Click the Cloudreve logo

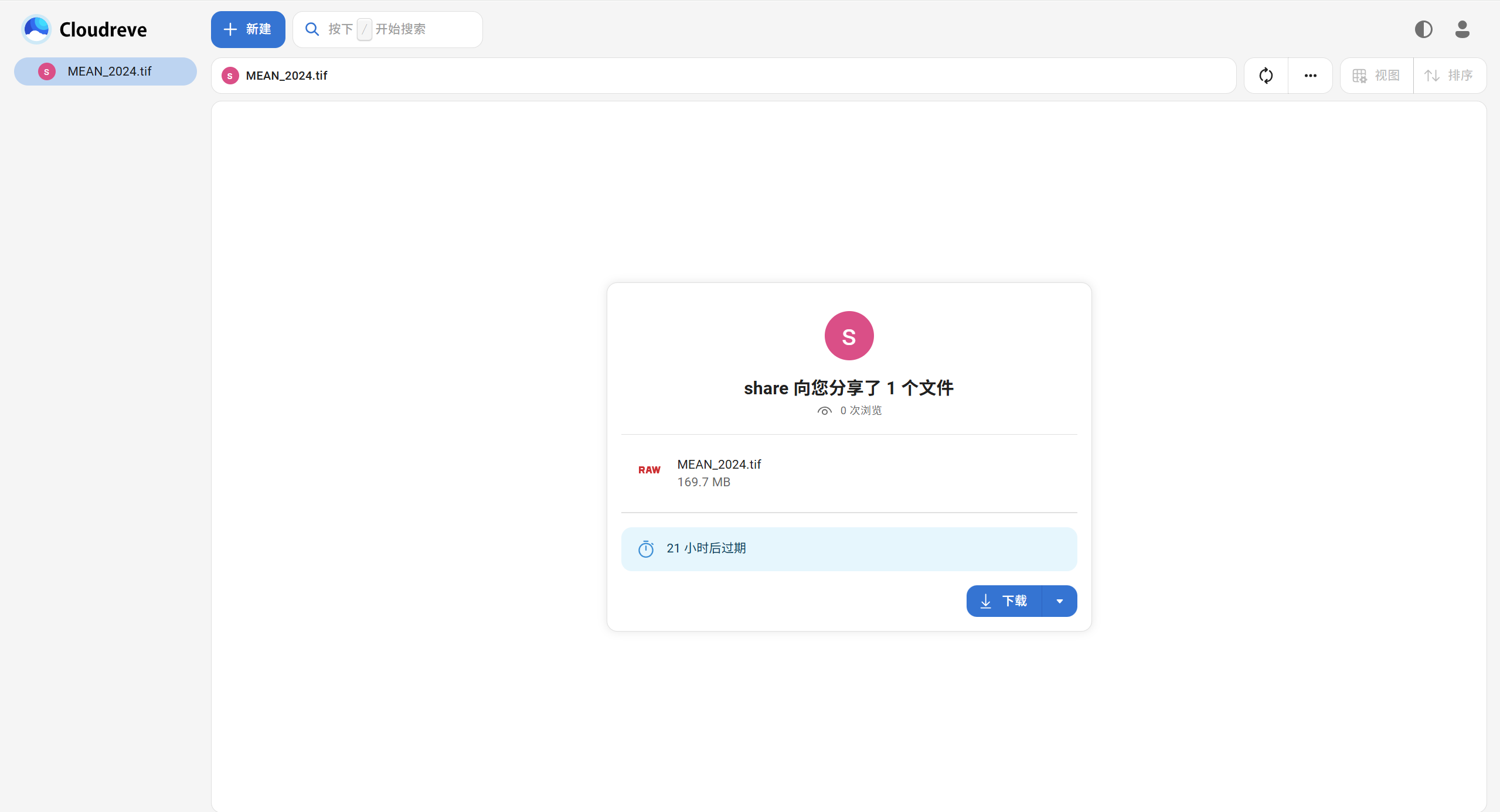tap(84, 29)
